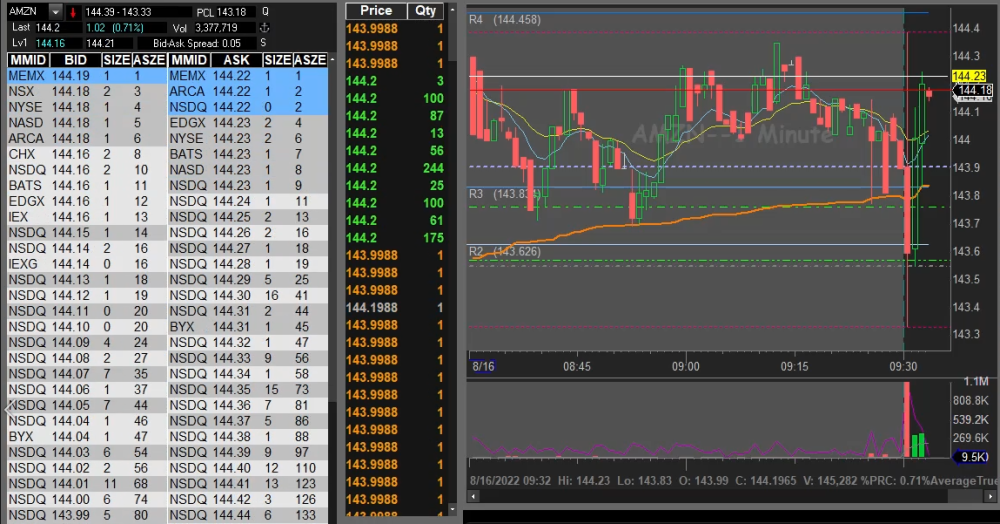Toggle the anchor icon next to volume
Image resolution: width=1000 pixels, height=524 pixels.
264,27
